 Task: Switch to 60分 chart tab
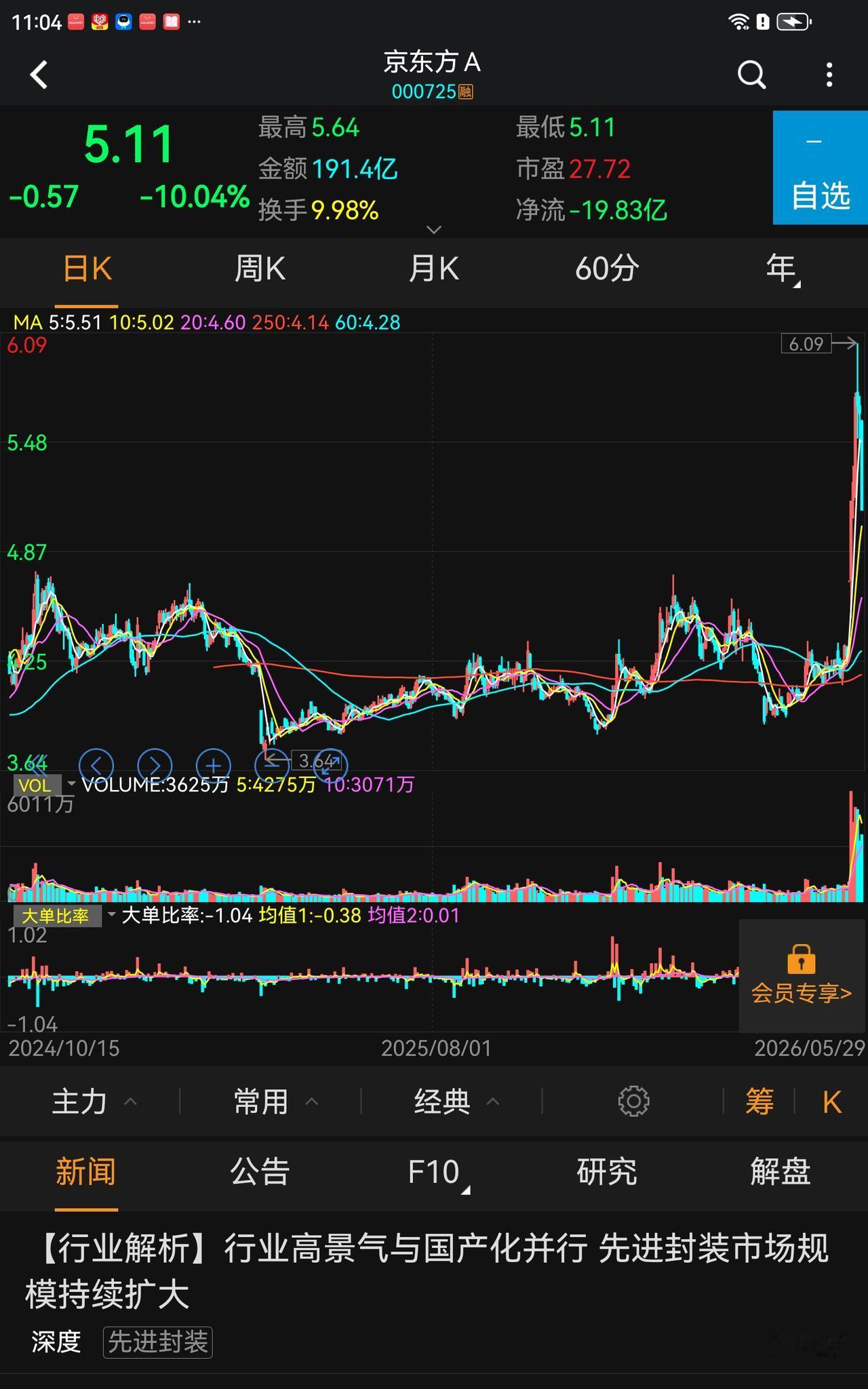(607, 269)
